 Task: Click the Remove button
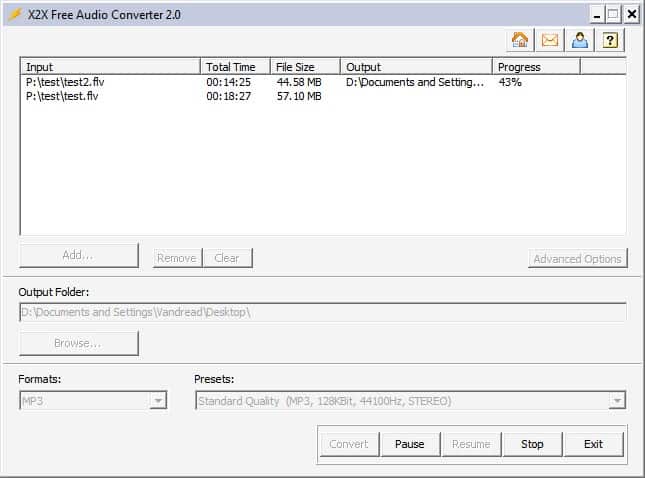[177, 258]
